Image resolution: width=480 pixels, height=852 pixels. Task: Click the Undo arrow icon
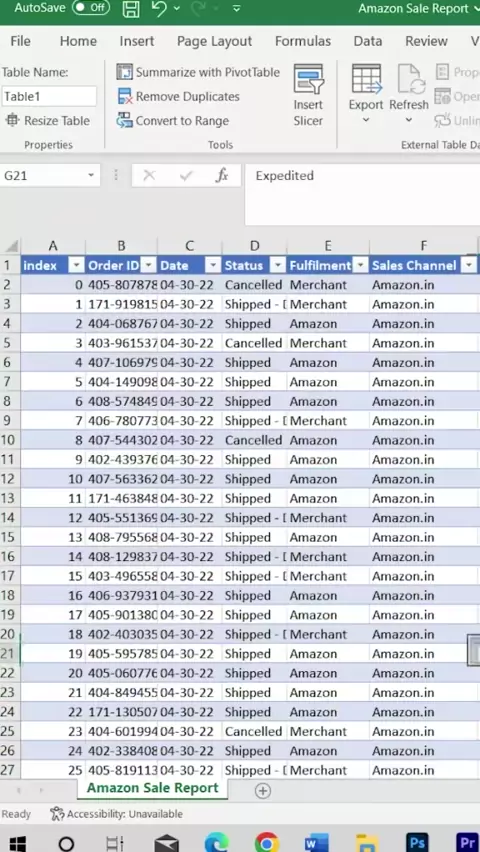click(159, 8)
